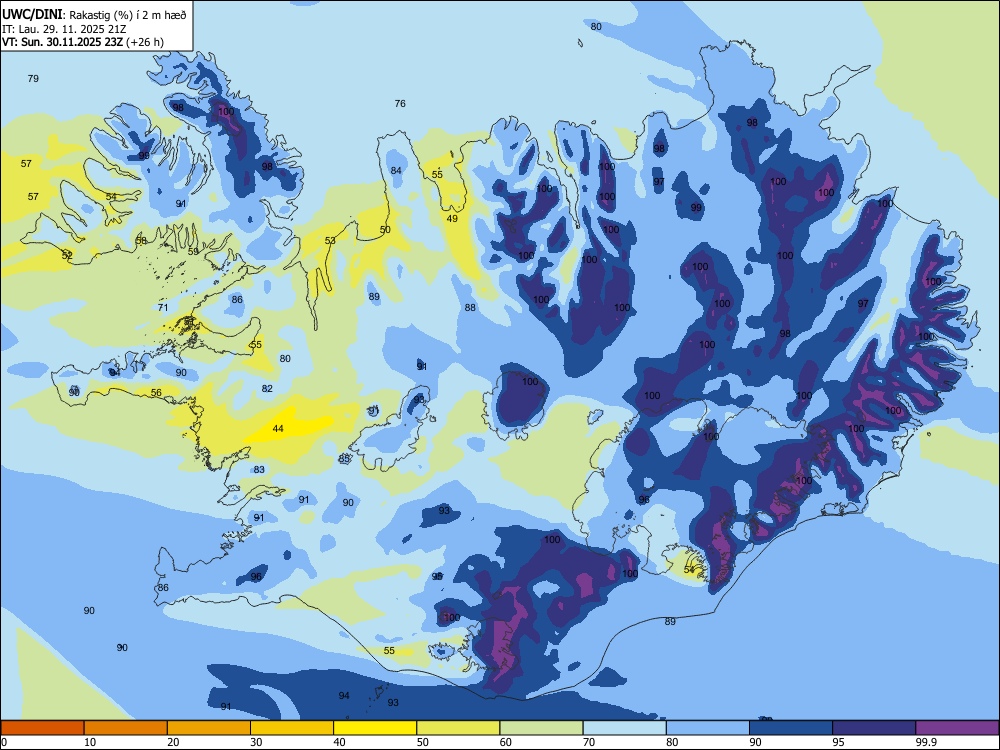1000x750 pixels.
Task: Click the humidity value 84 on the map
Action: [396, 170]
